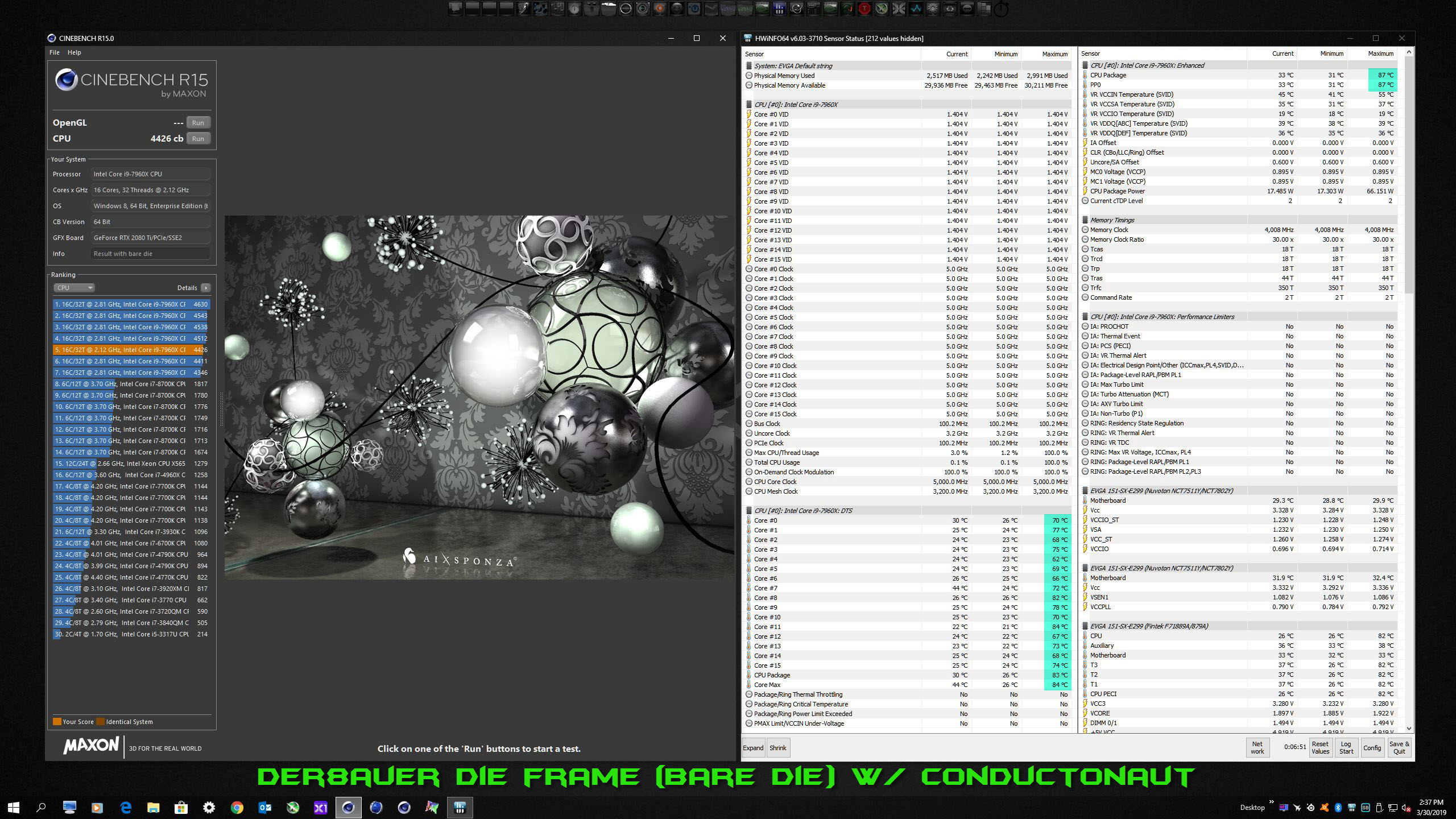Click Reset Values in HWiNFO
This screenshot has width=1456, height=819.
tap(1320, 747)
